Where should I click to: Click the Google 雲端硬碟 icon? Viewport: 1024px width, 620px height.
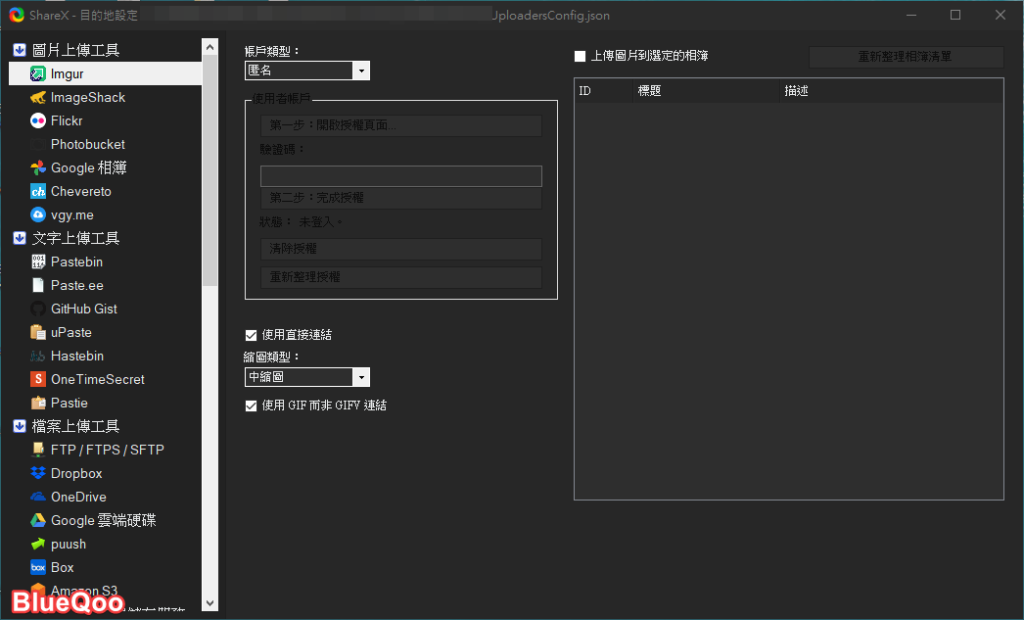pos(38,520)
